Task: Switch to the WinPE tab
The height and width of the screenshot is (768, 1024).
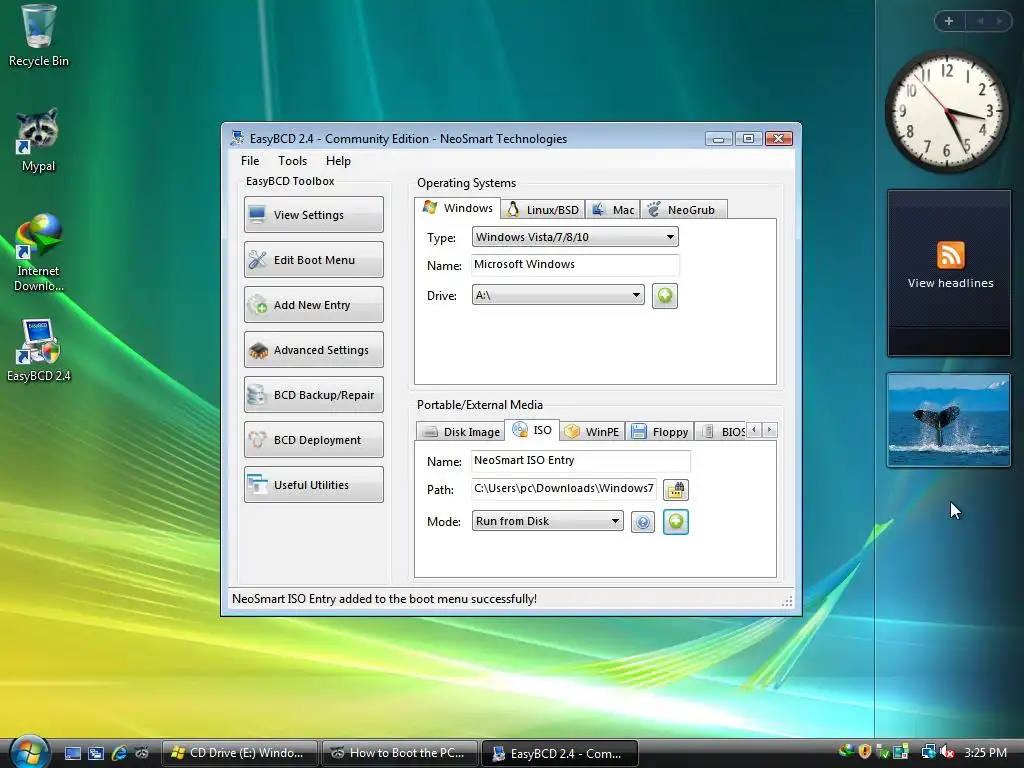Action: (x=592, y=432)
